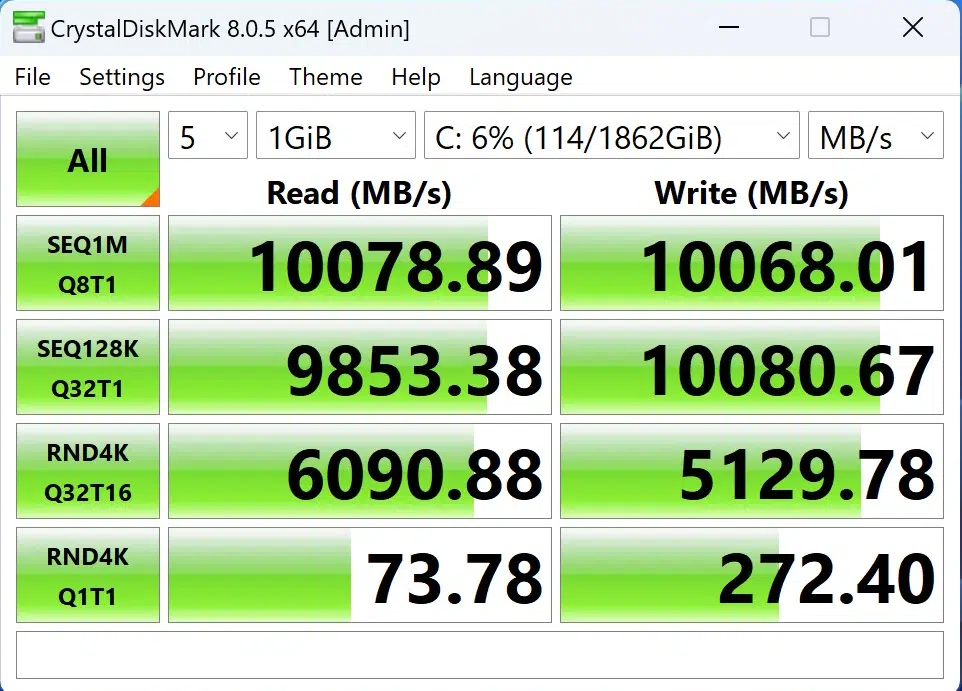Open the Language menu
The width and height of the screenshot is (962, 691).
point(521,77)
